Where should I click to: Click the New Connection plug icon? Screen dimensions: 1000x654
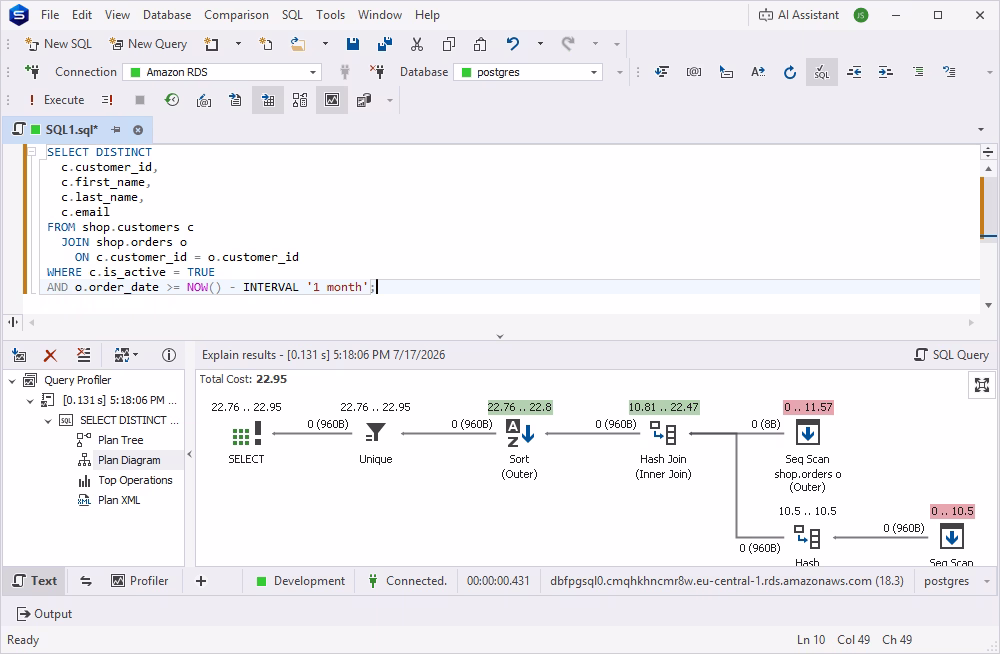(x=32, y=72)
